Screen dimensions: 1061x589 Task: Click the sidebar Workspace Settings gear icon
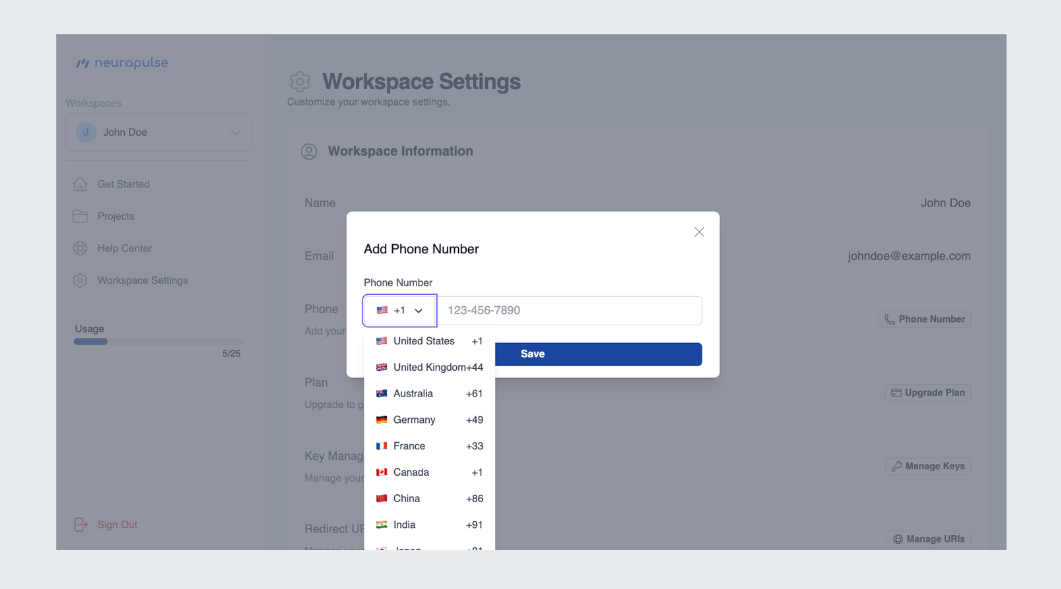click(80, 280)
